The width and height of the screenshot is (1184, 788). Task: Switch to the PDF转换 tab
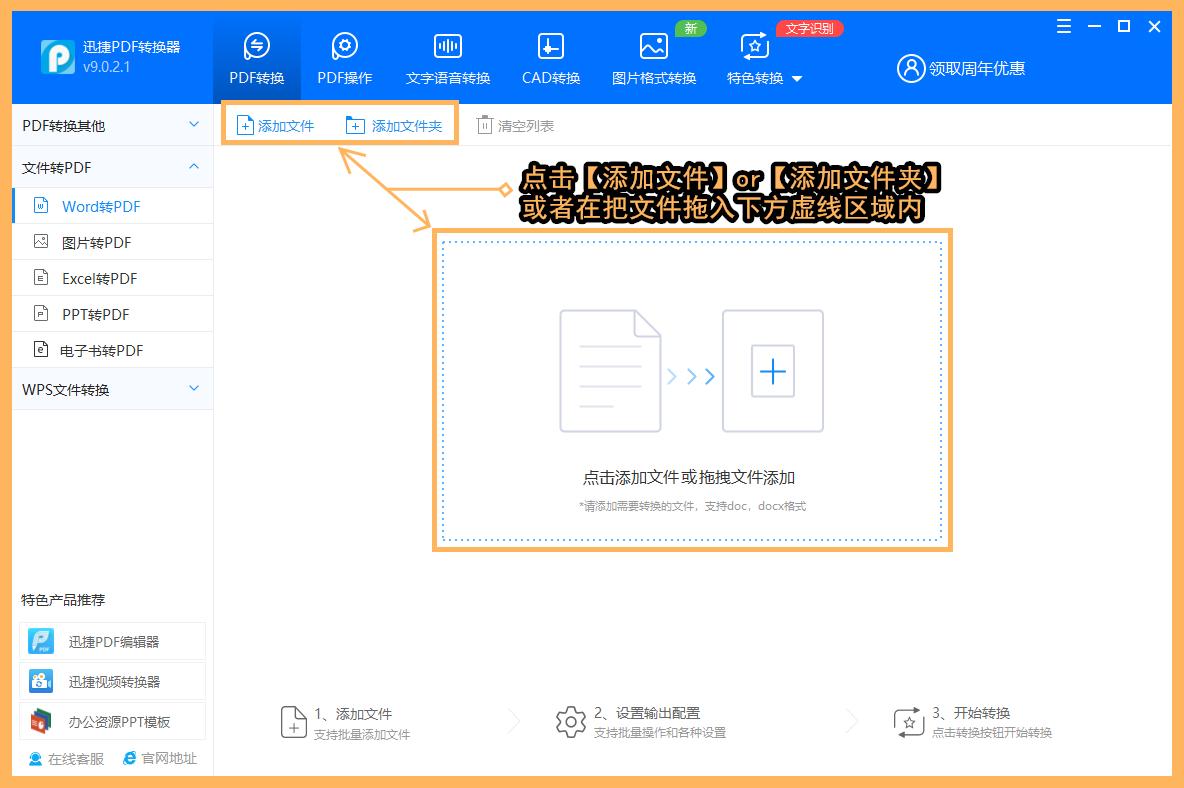point(256,57)
